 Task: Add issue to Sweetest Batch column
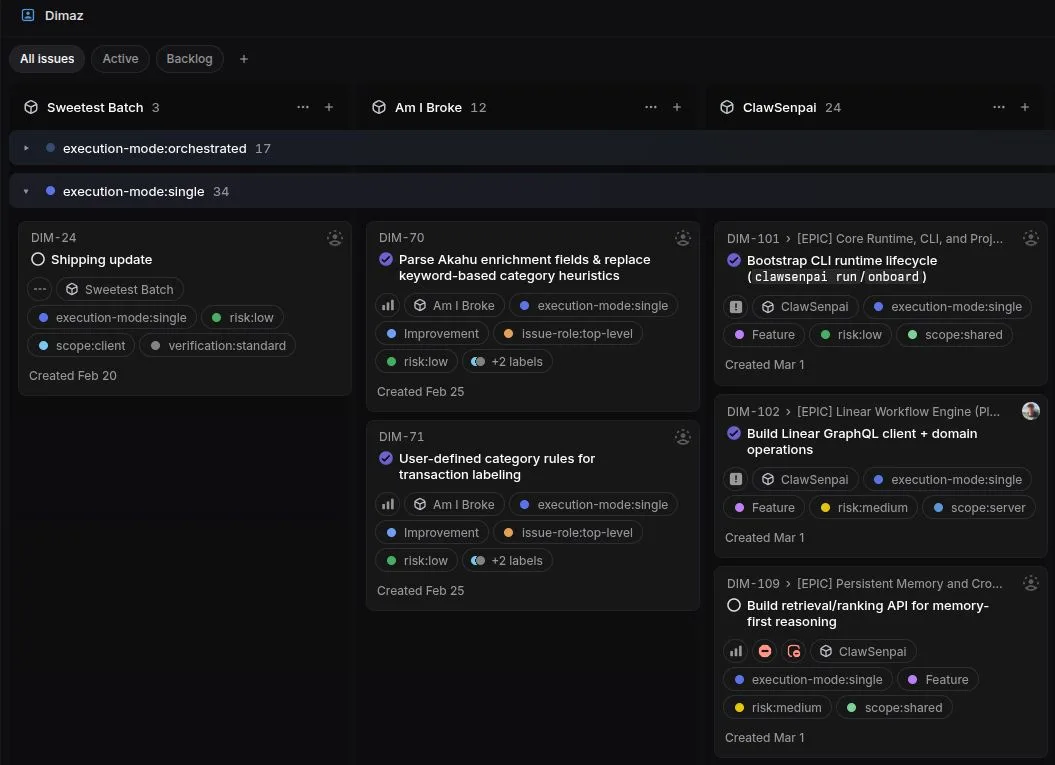tap(329, 107)
